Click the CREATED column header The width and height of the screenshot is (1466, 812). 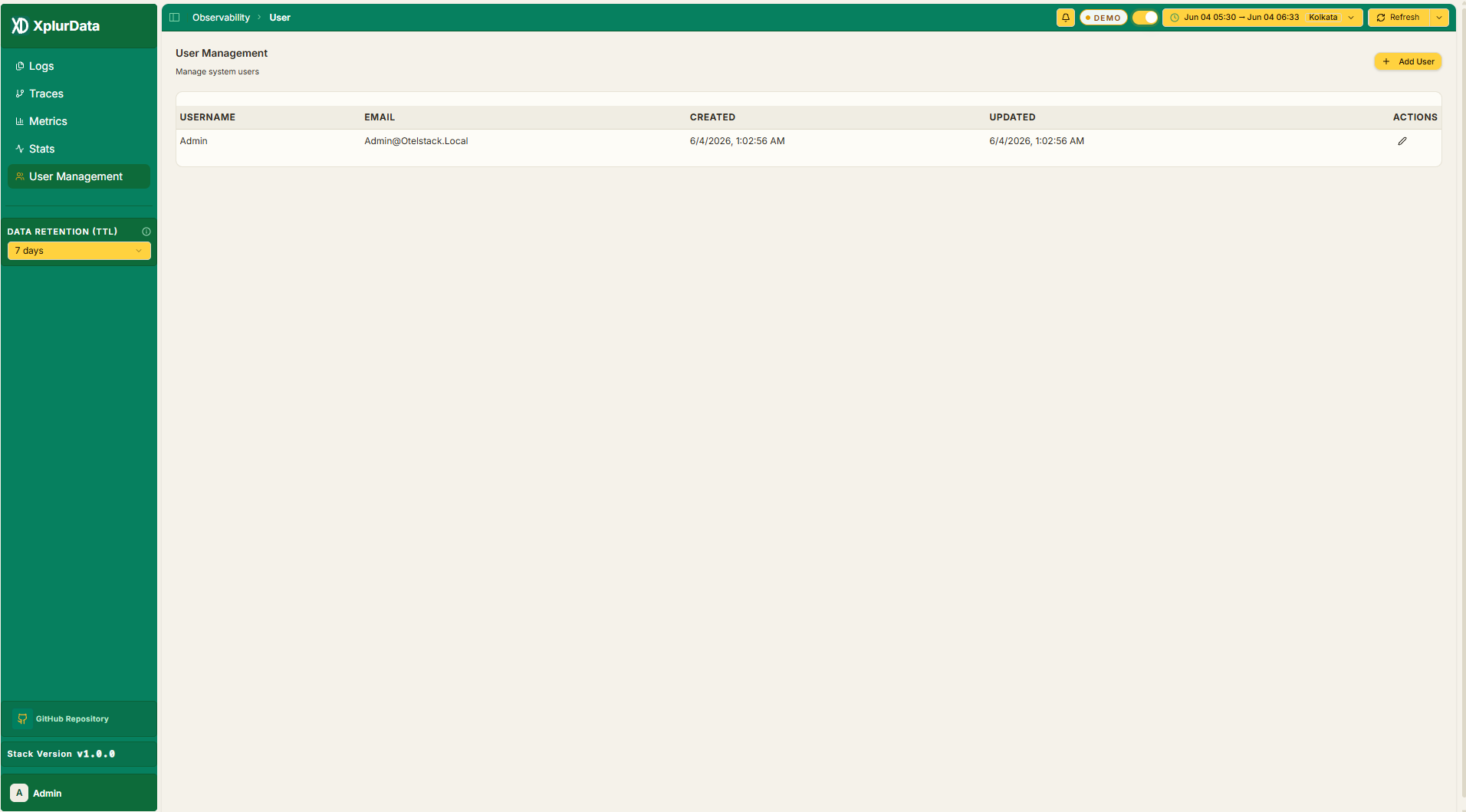[712, 117]
